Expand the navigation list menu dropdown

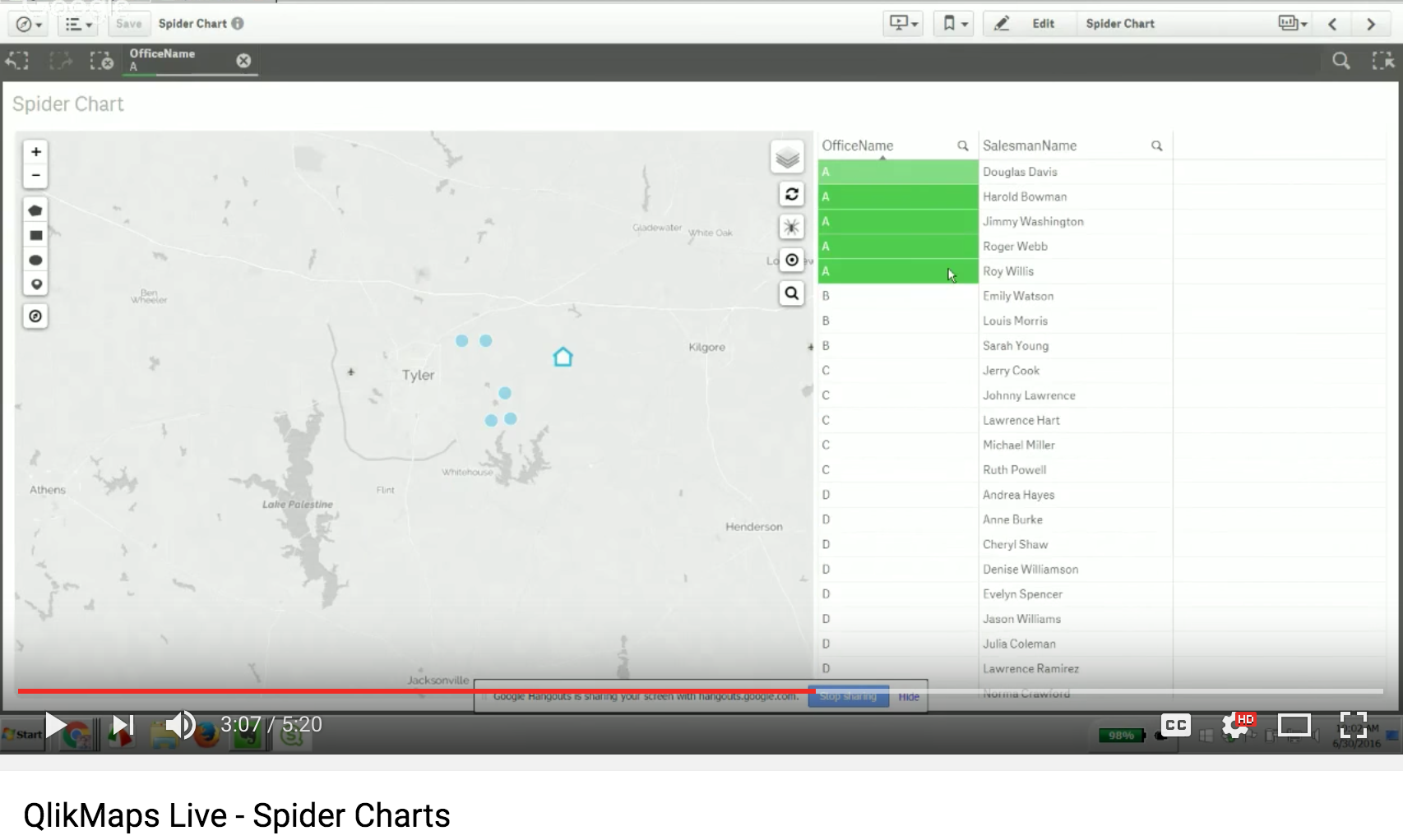click(x=78, y=25)
